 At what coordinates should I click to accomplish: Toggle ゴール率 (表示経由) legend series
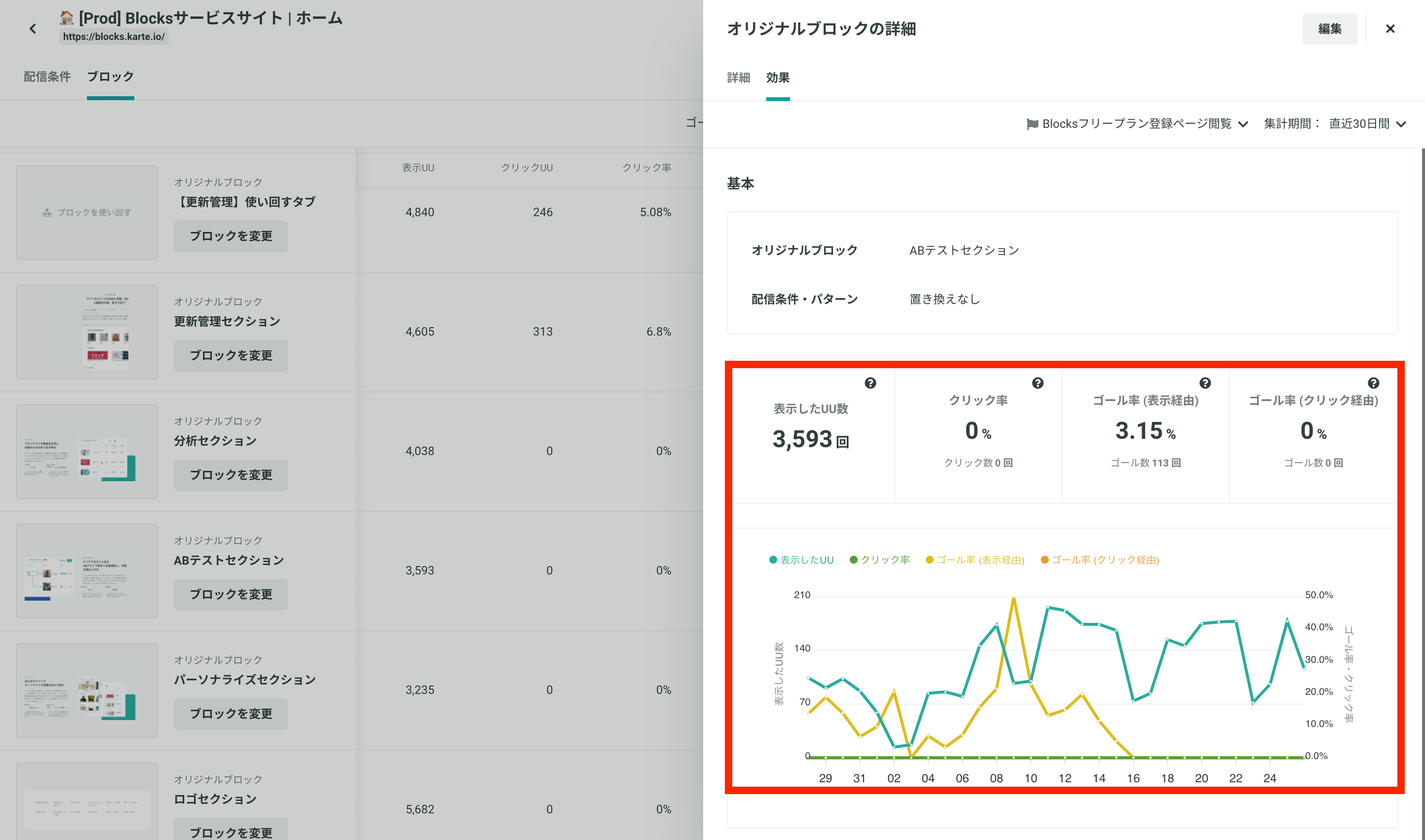(975, 560)
